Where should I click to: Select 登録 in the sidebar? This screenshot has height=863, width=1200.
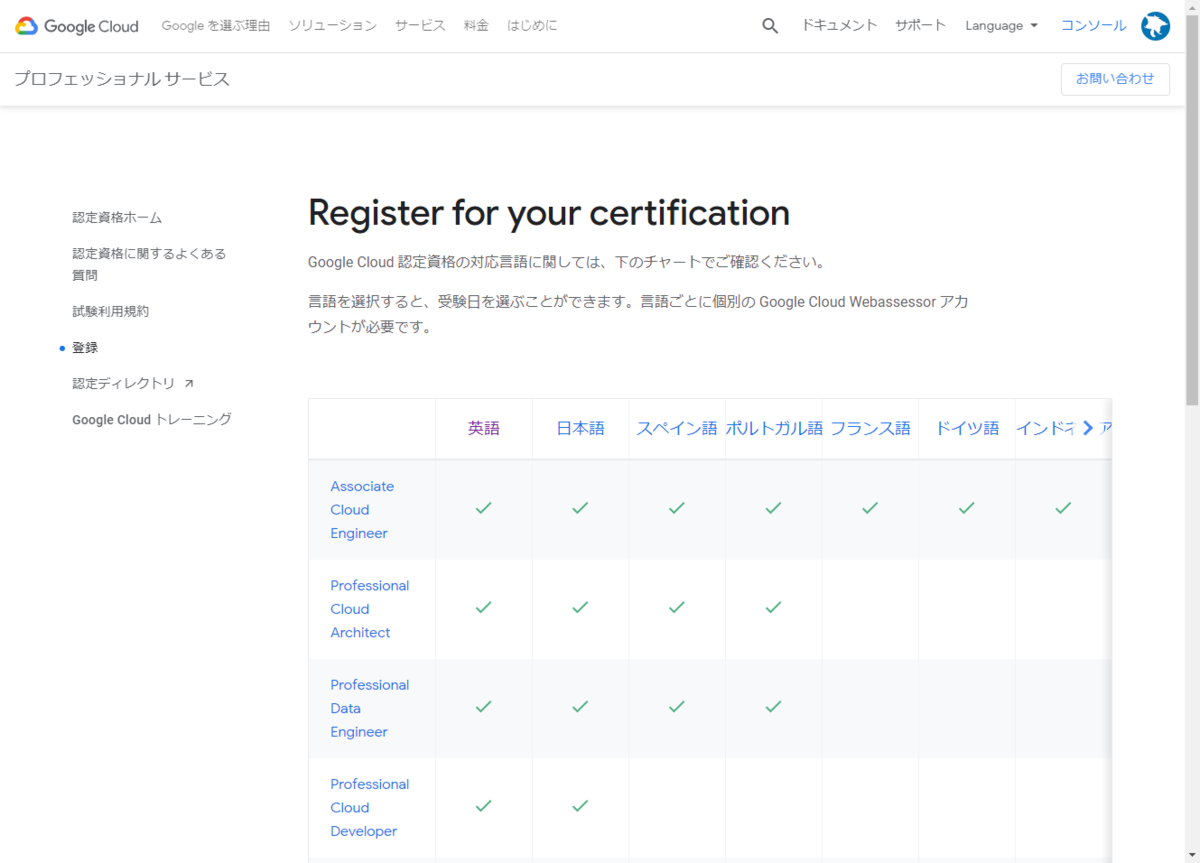pos(85,347)
